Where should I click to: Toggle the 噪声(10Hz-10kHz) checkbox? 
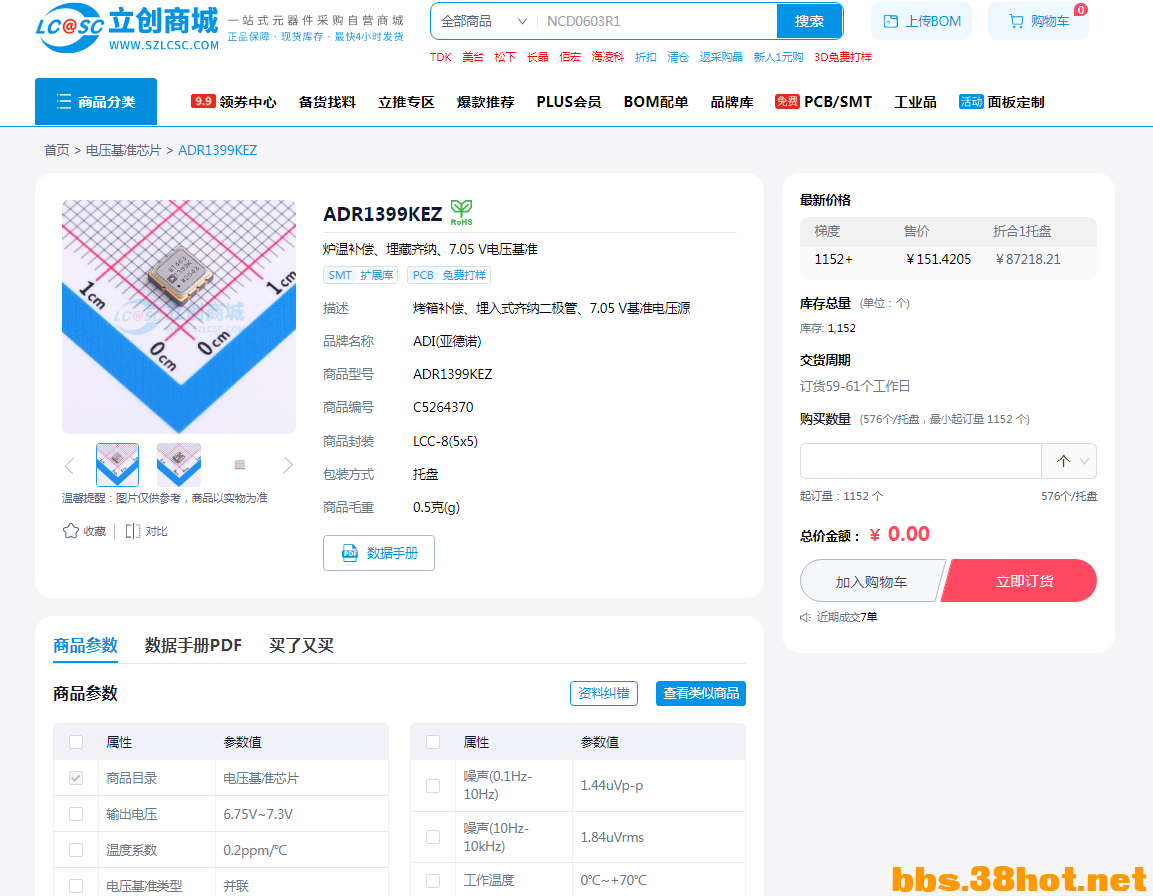tap(433, 837)
